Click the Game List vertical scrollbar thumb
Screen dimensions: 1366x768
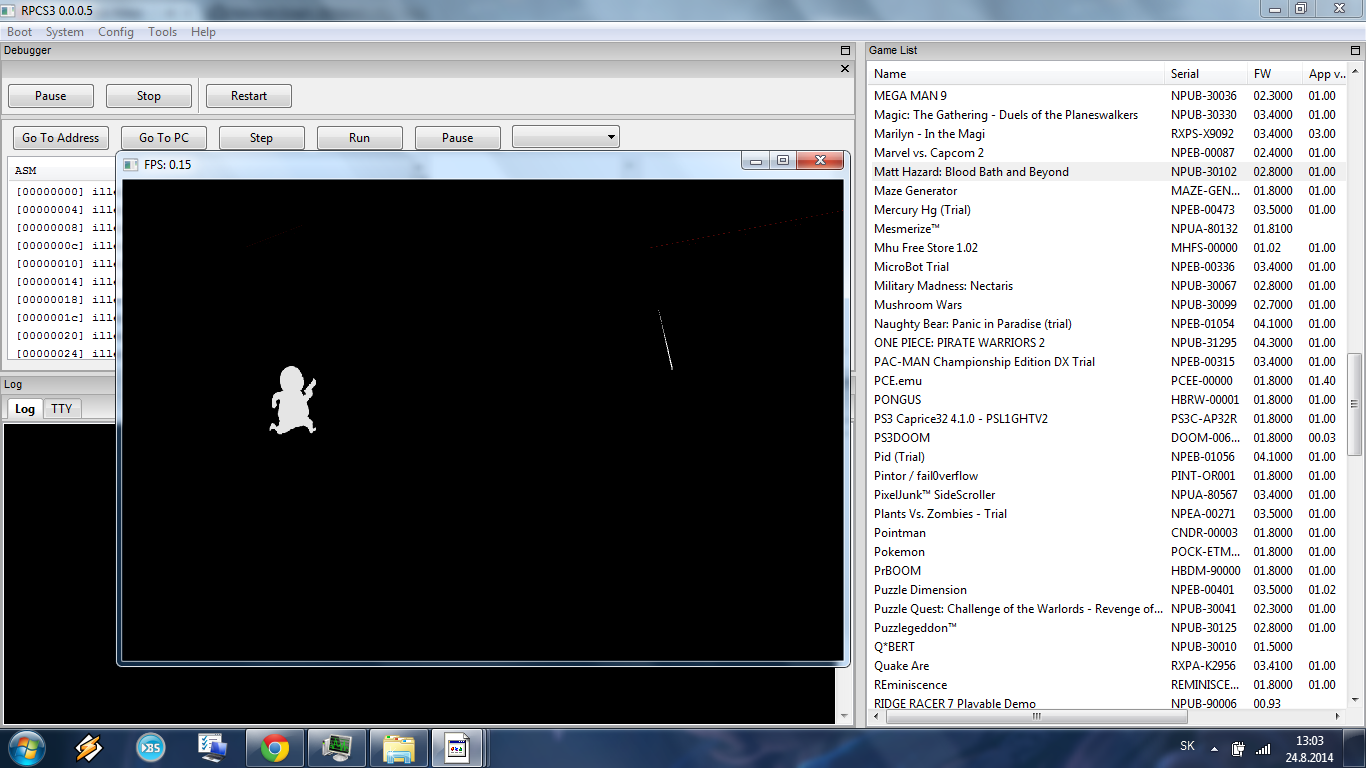click(1355, 404)
